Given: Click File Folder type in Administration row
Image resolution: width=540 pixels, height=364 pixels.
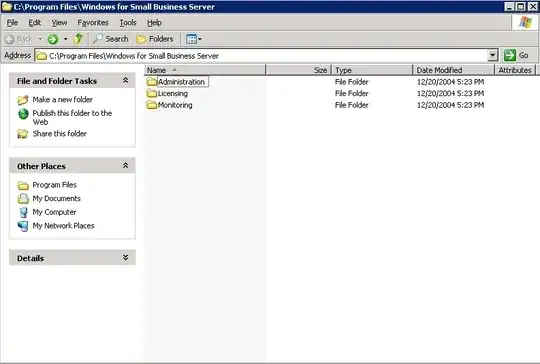Looking at the screenshot, I should coord(352,82).
